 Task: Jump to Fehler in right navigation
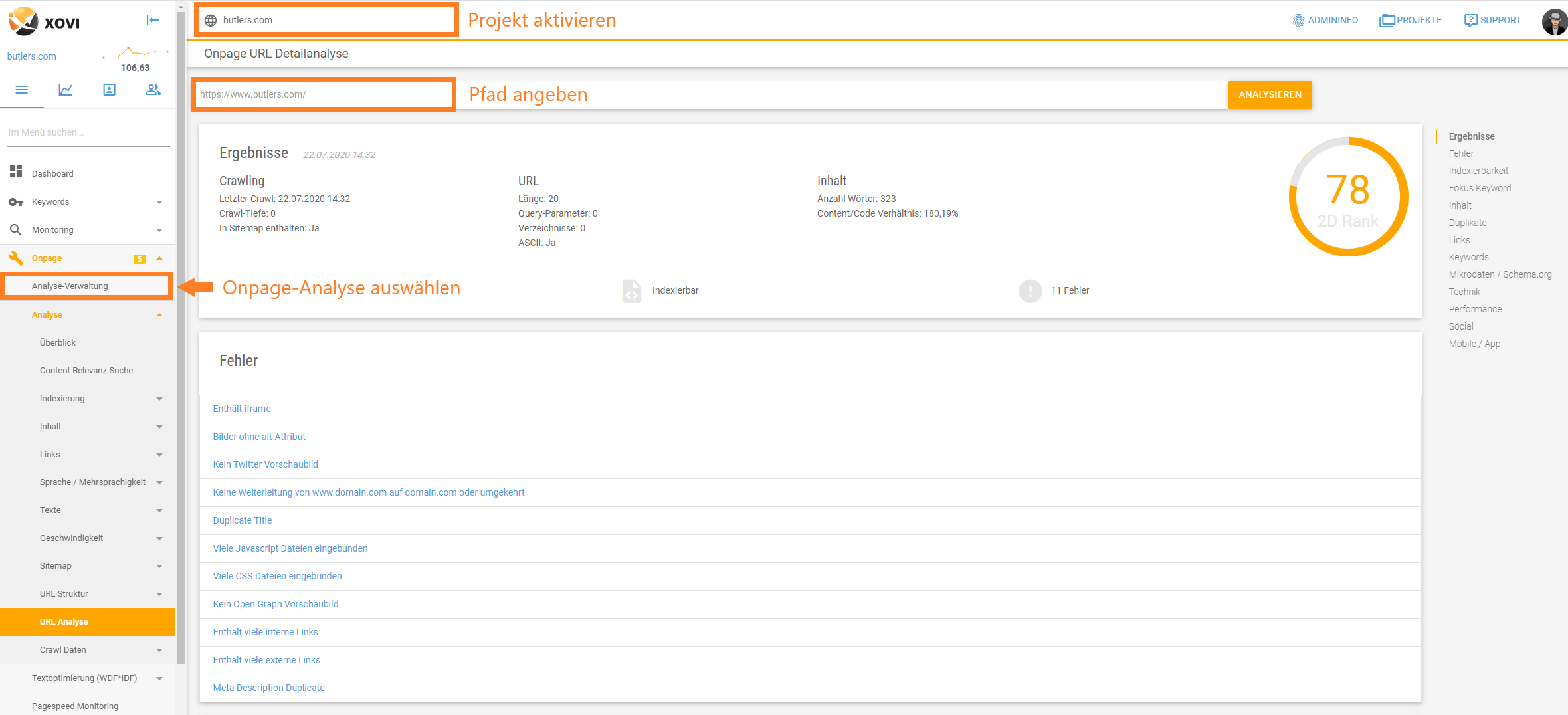(1461, 153)
